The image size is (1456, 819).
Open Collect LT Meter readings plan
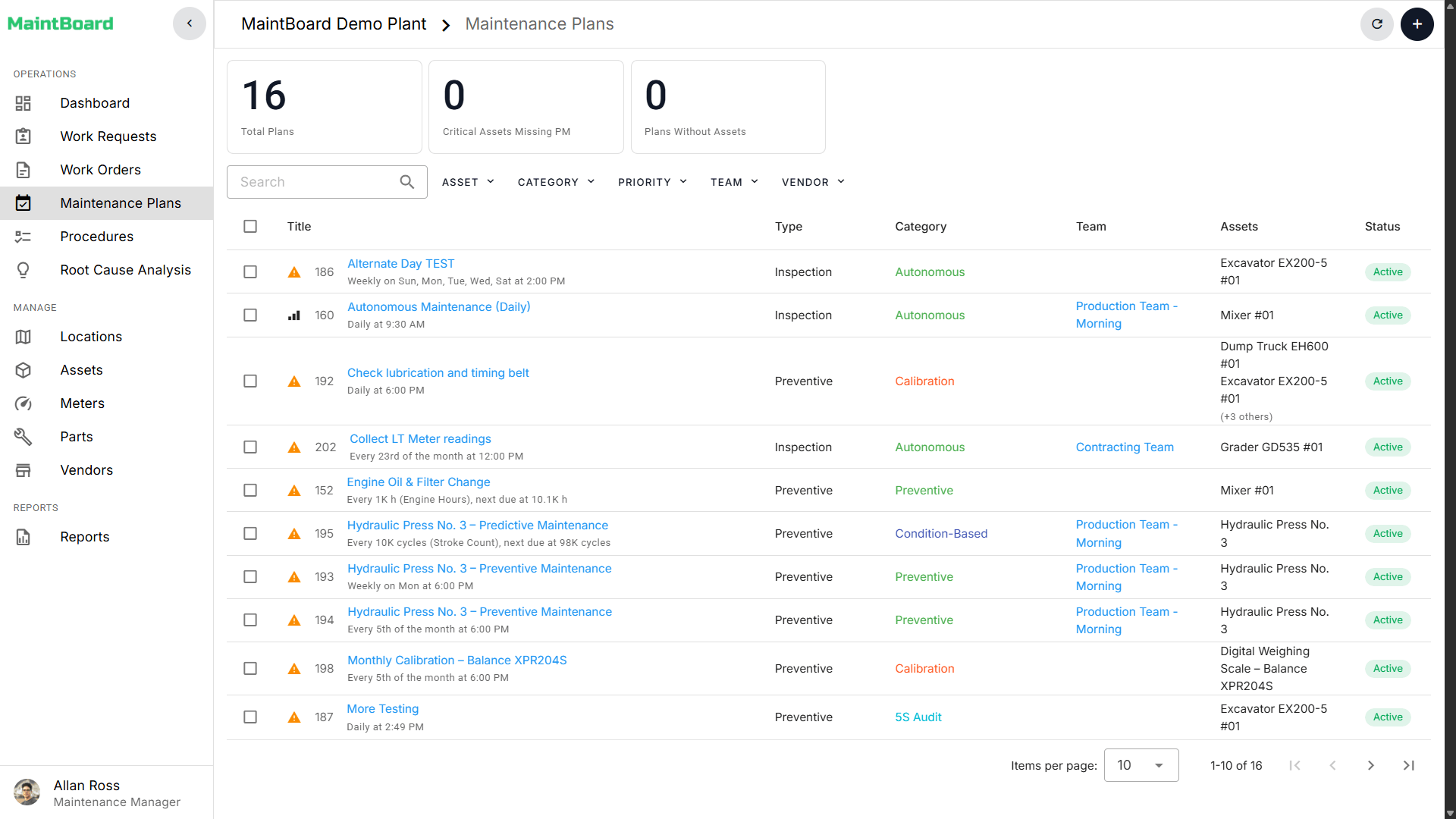(x=420, y=439)
